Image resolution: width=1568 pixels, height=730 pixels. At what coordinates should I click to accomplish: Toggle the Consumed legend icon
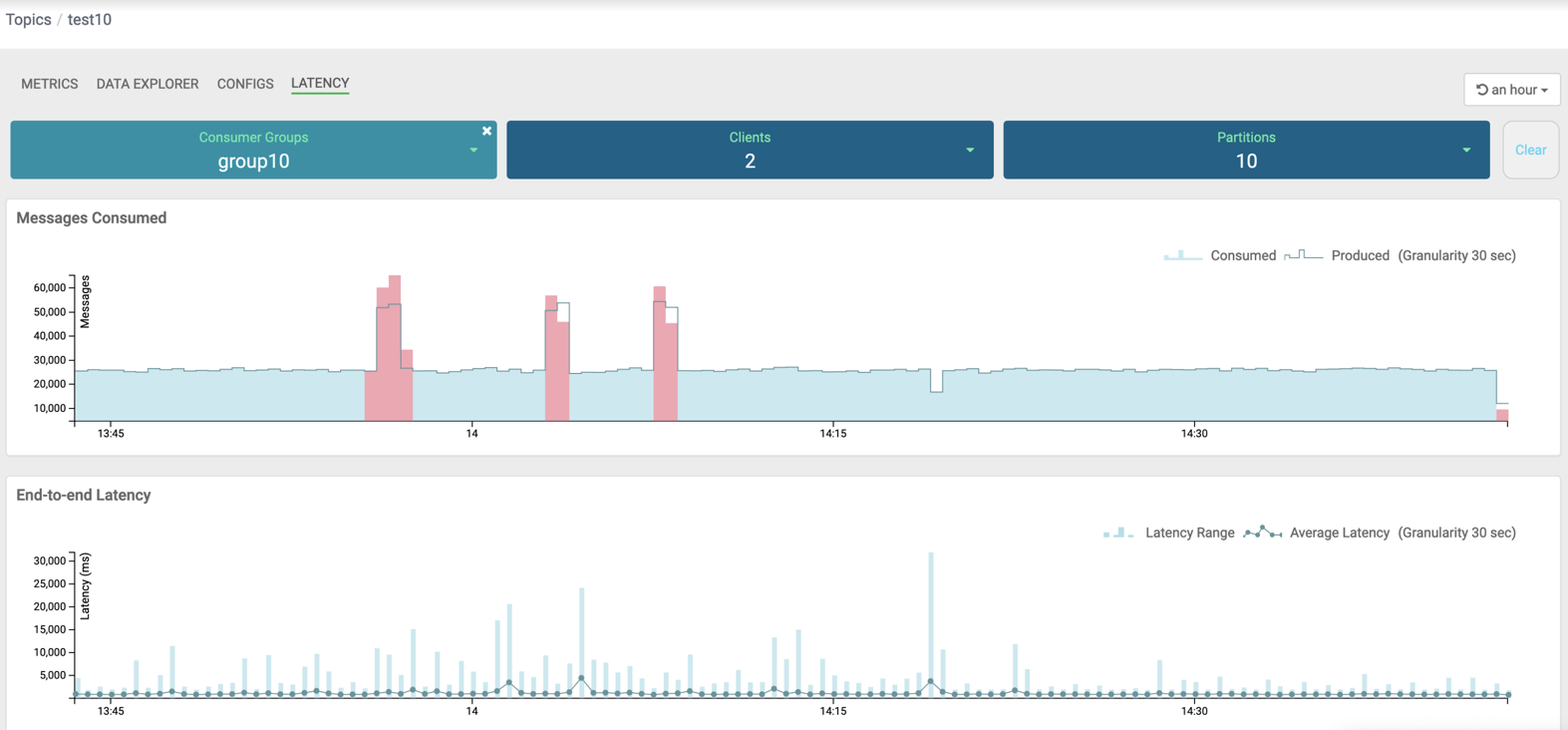[x=1182, y=256]
